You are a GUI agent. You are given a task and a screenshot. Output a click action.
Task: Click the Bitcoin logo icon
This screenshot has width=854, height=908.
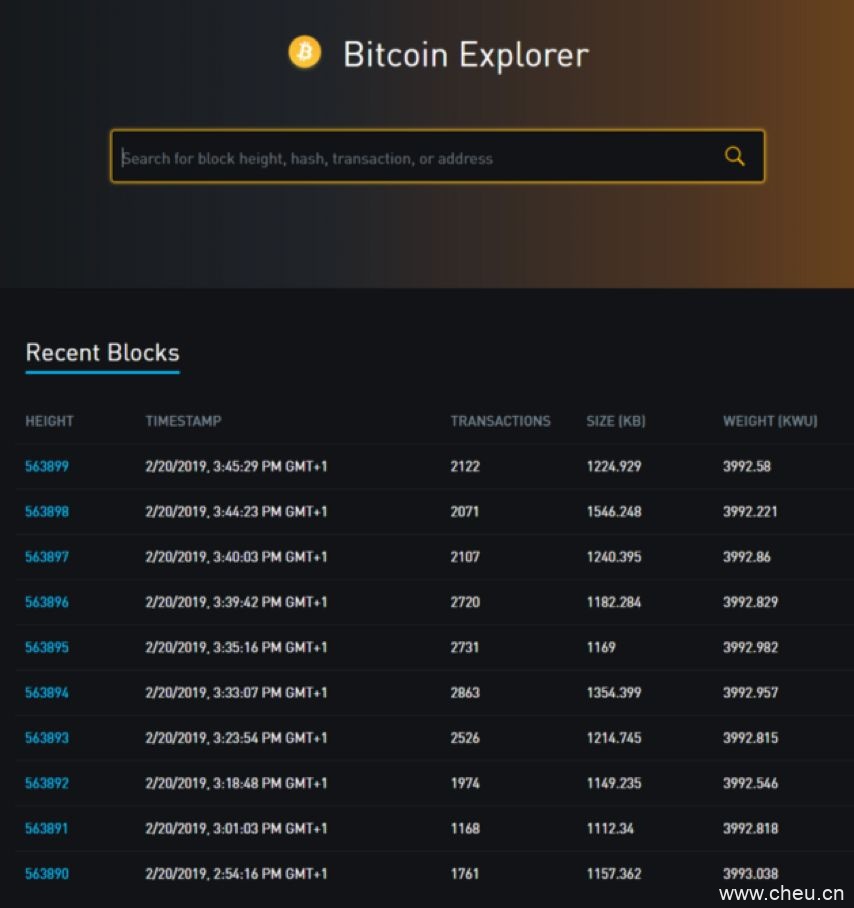pos(305,52)
